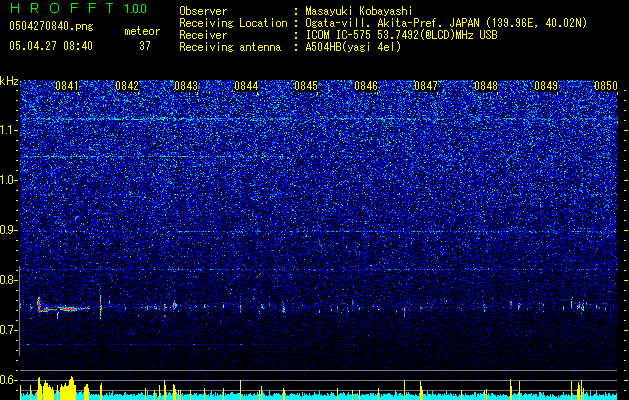
Task: Click the 0.9 kHz axis label
Action: (x=9, y=230)
